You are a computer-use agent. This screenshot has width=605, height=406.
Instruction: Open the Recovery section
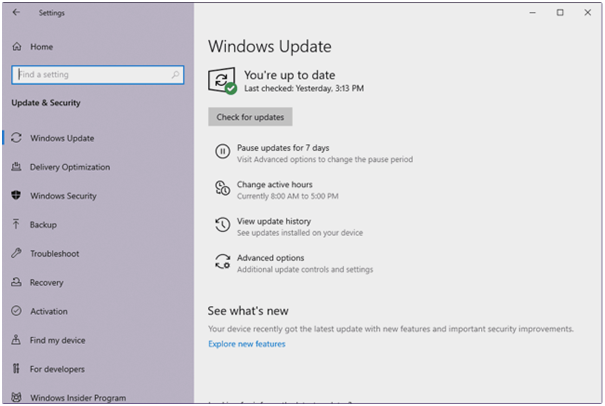tap(46, 283)
